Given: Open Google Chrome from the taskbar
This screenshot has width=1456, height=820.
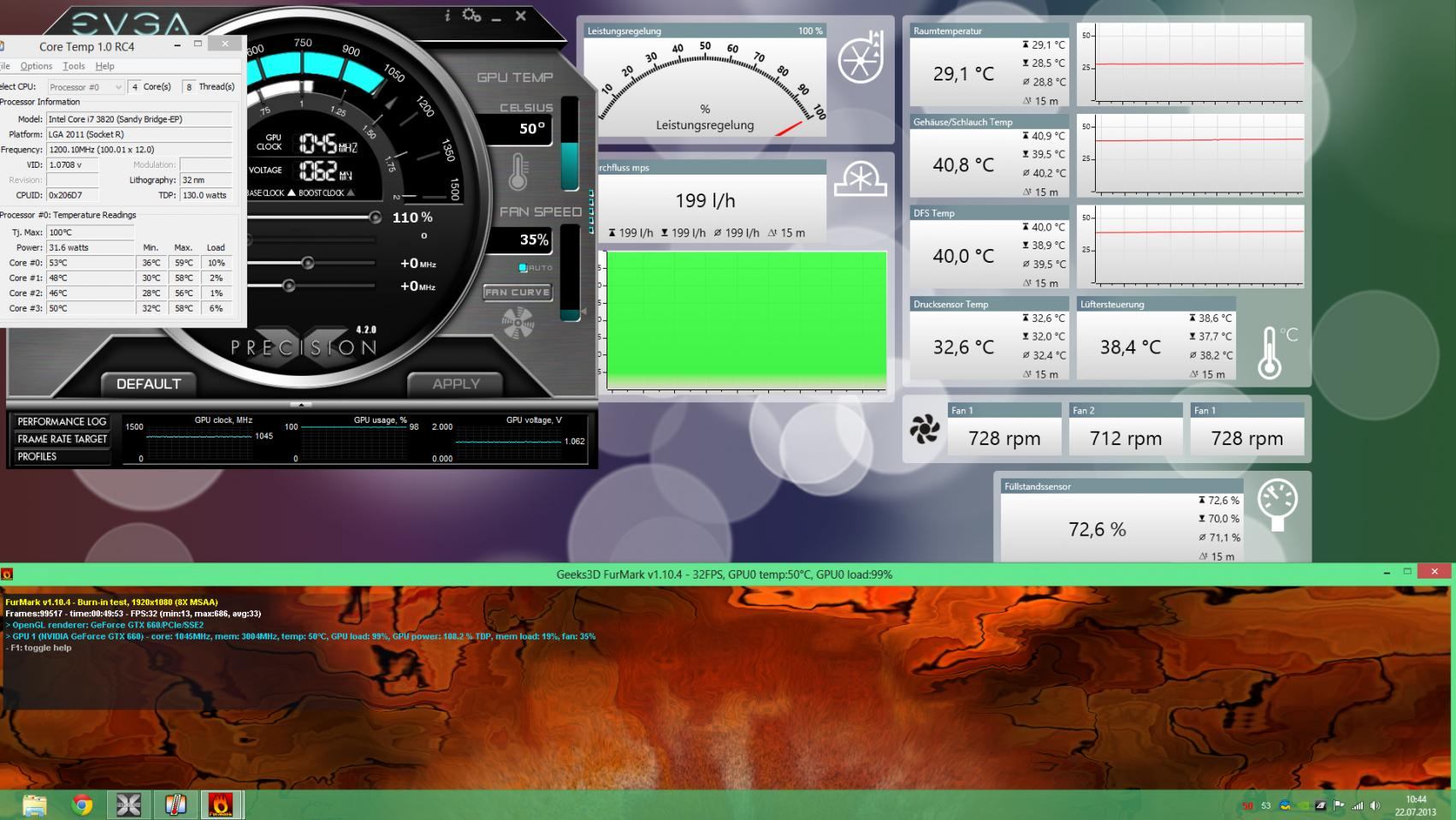Looking at the screenshot, I should 82,805.
